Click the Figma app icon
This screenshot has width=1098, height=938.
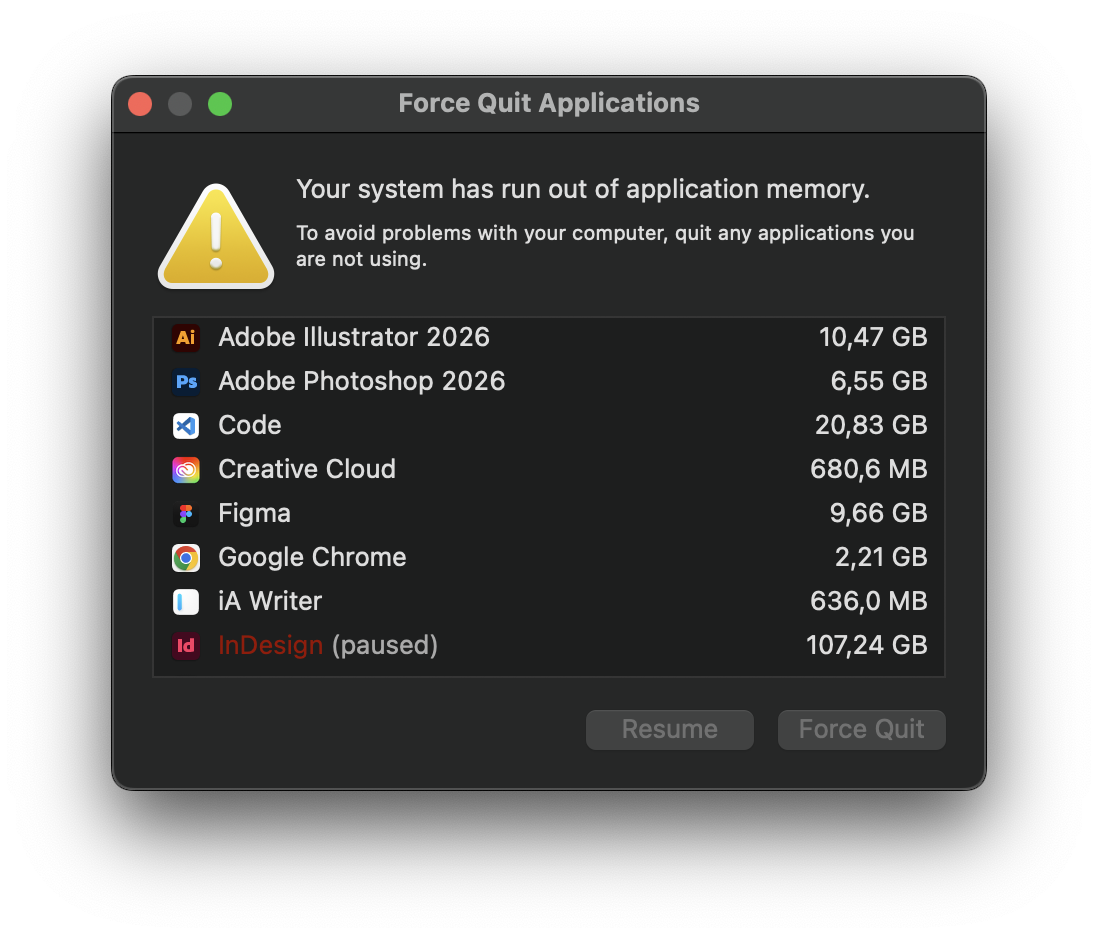186,514
